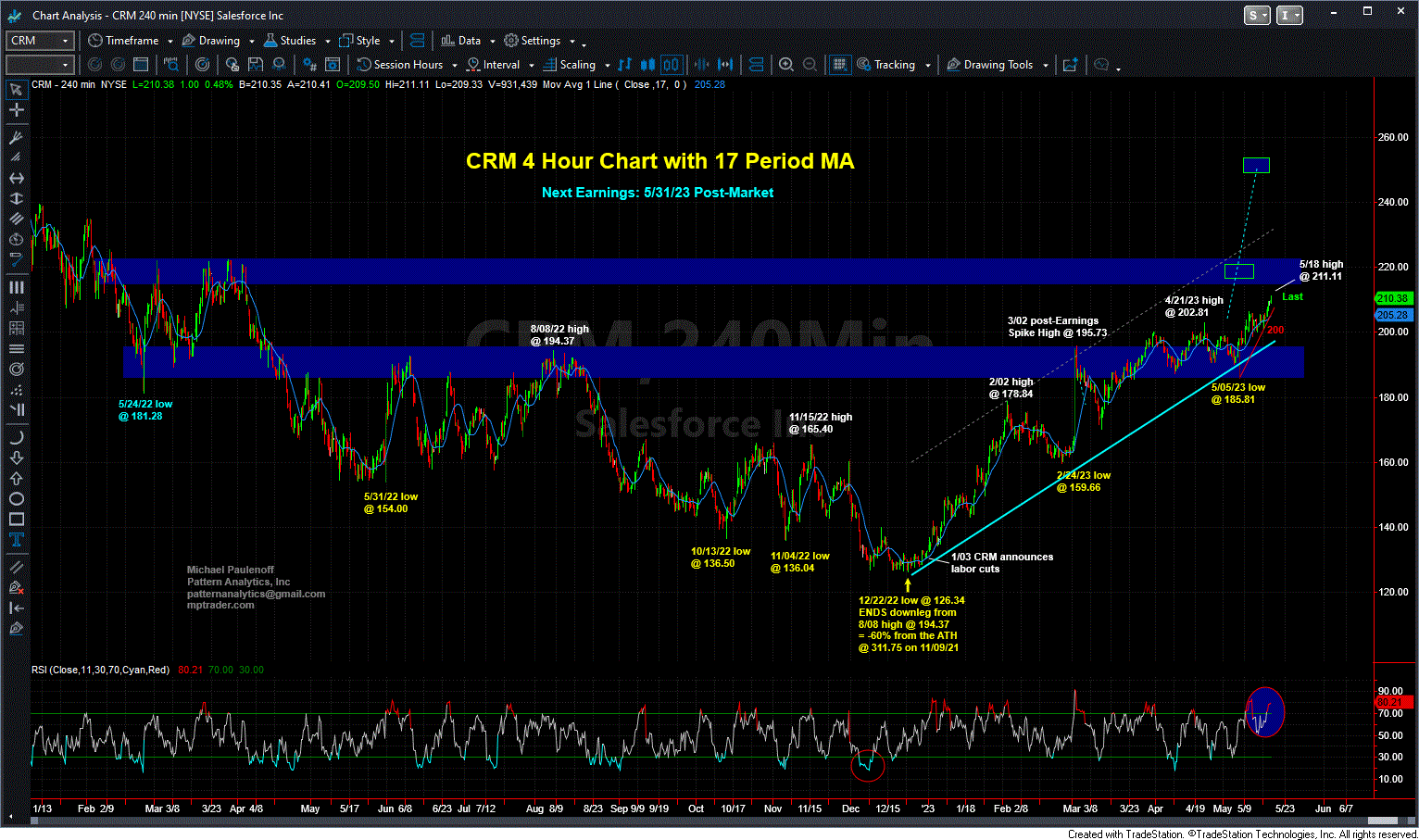
Task: Click the '5/18 high @ 211.11' annotation text
Action: click(1321, 270)
